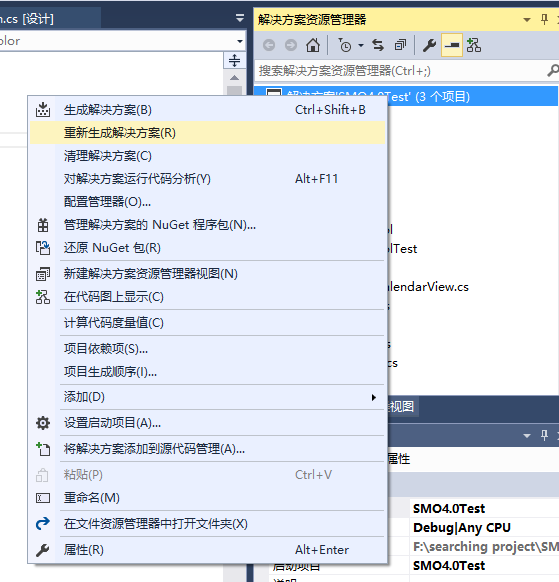The width and height of the screenshot is (559, 582).
Task: Toggle the Preview Selected Items button
Action: coord(452,45)
